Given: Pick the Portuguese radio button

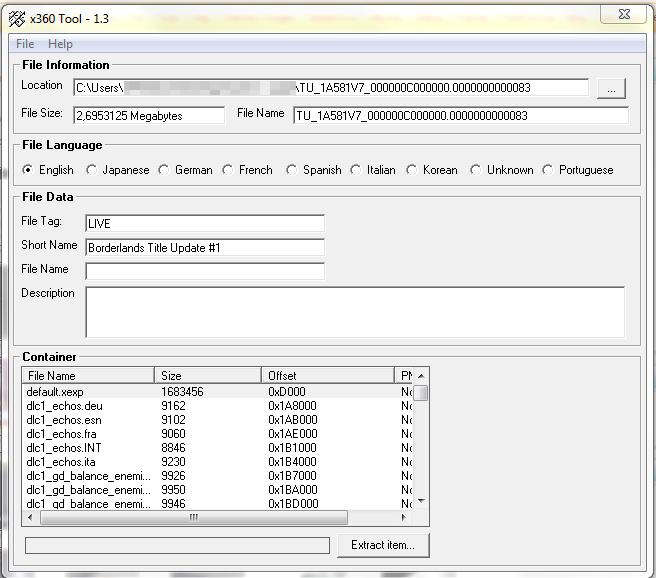Looking at the screenshot, I should [548, 170].
